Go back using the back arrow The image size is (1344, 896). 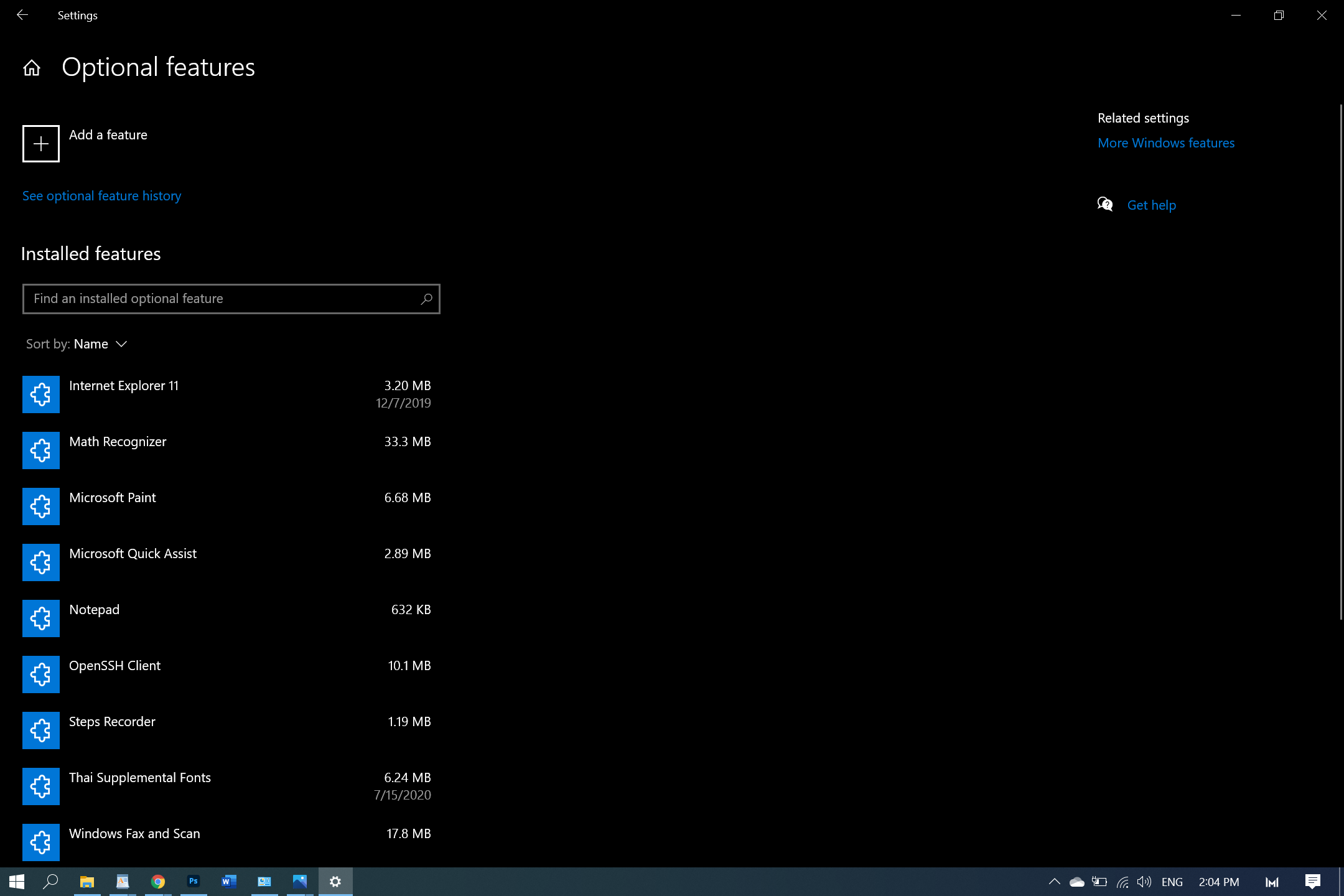click(22, 15)
